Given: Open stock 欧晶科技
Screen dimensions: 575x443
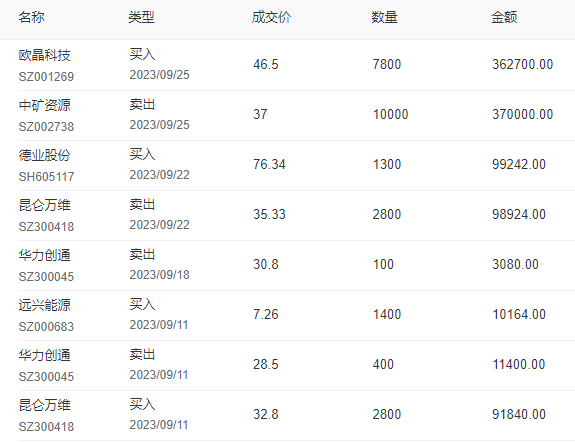Looking at the screenshot, I should click(44, 55).
